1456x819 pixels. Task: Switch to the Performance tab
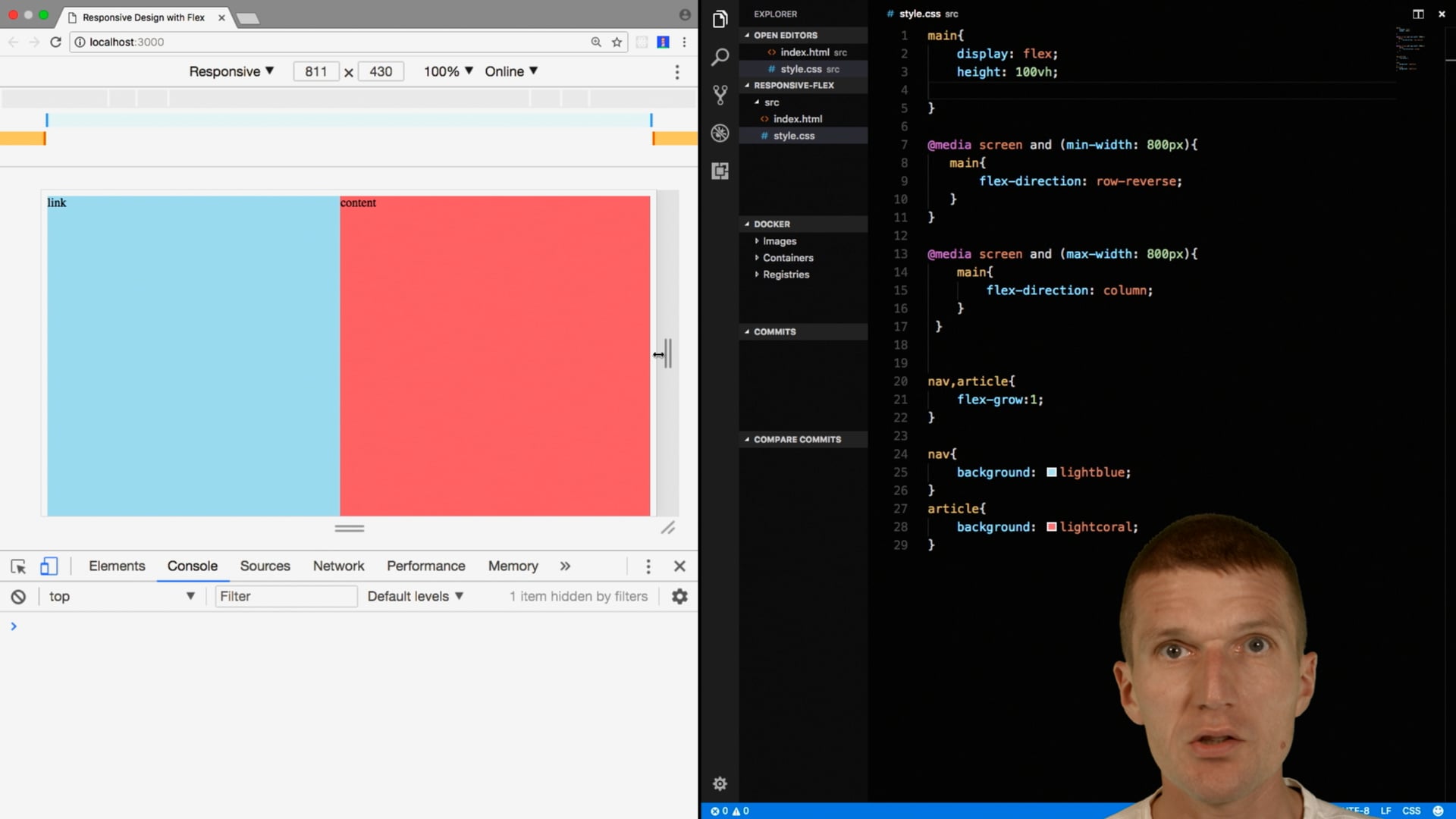point(426,566)
